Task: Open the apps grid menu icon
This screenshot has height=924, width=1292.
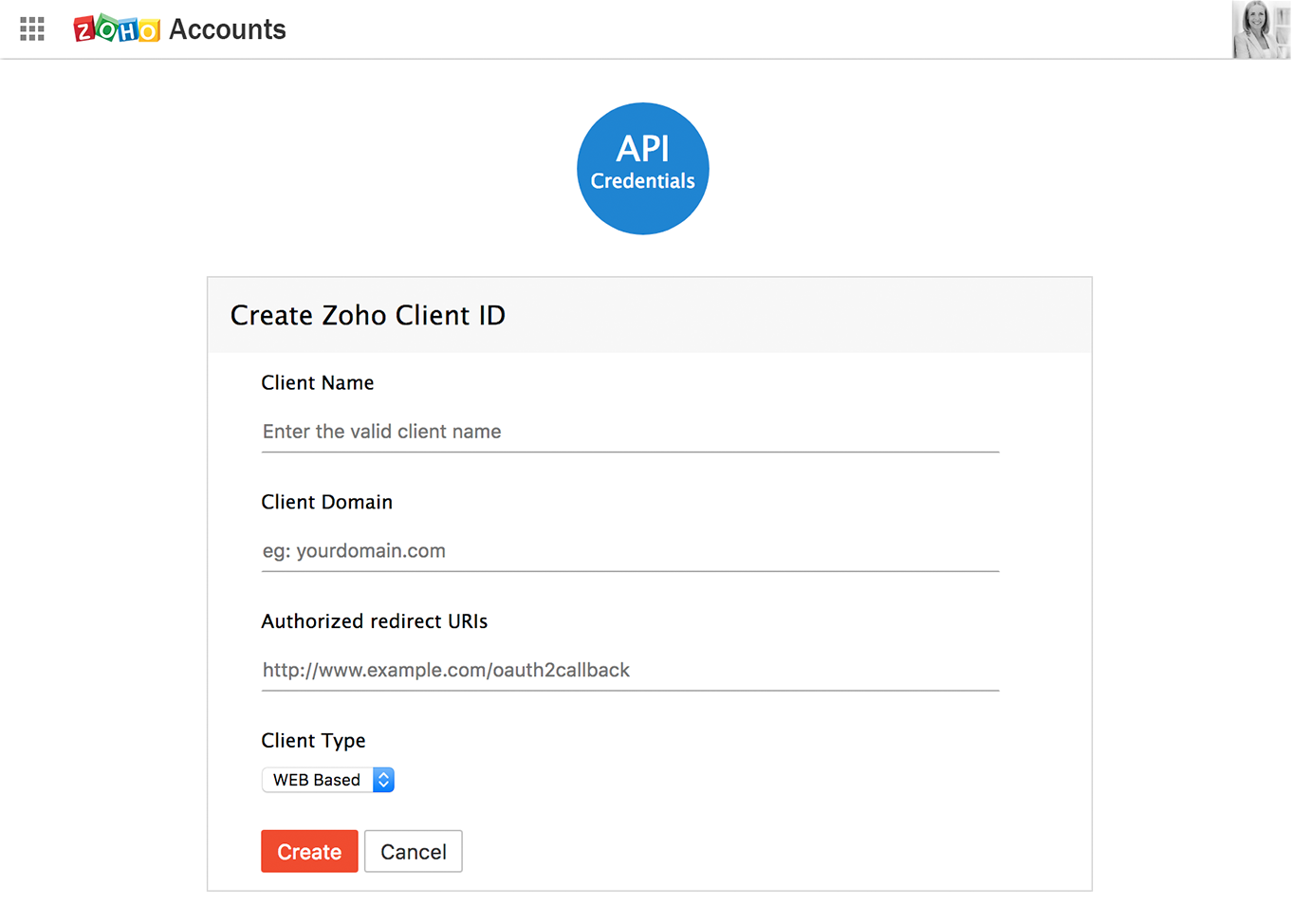Action: coord(32,29)
